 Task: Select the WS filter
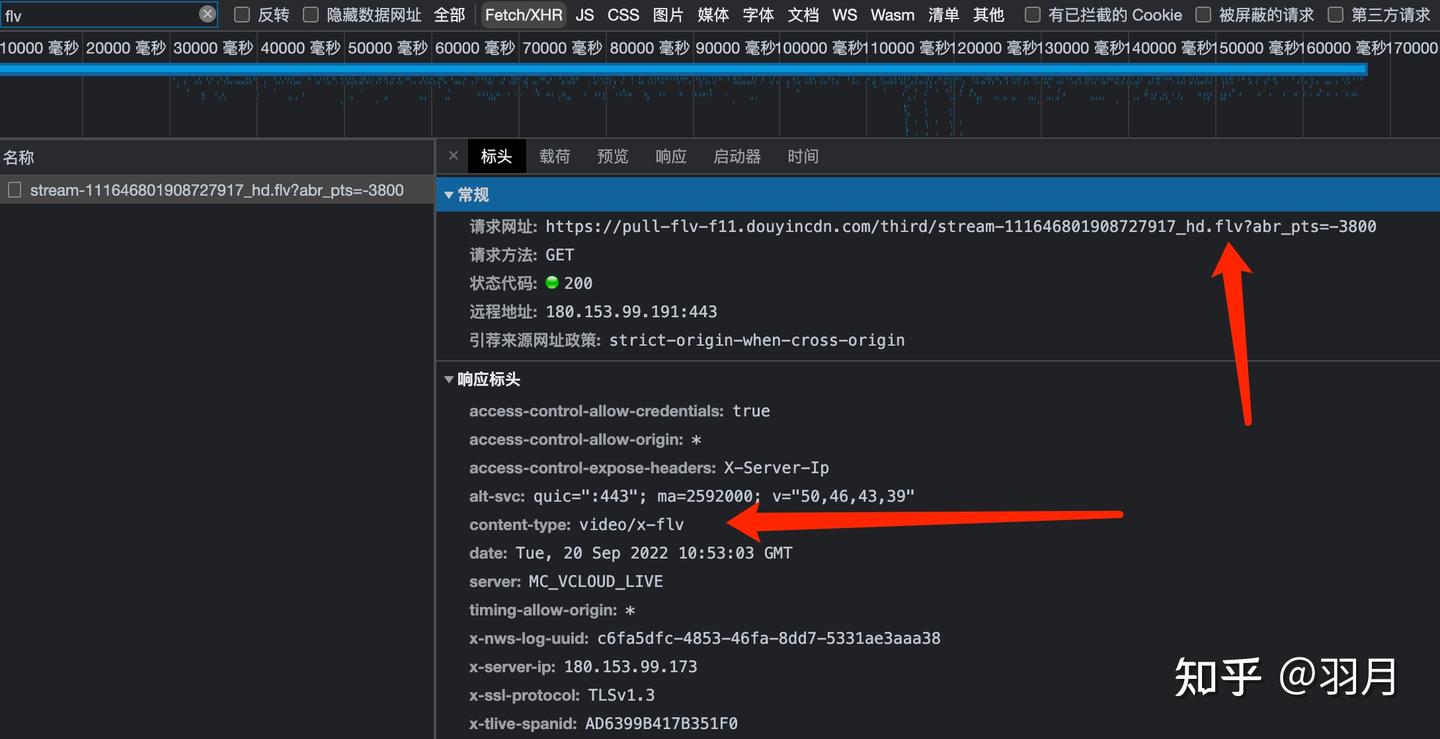[844, 14]
